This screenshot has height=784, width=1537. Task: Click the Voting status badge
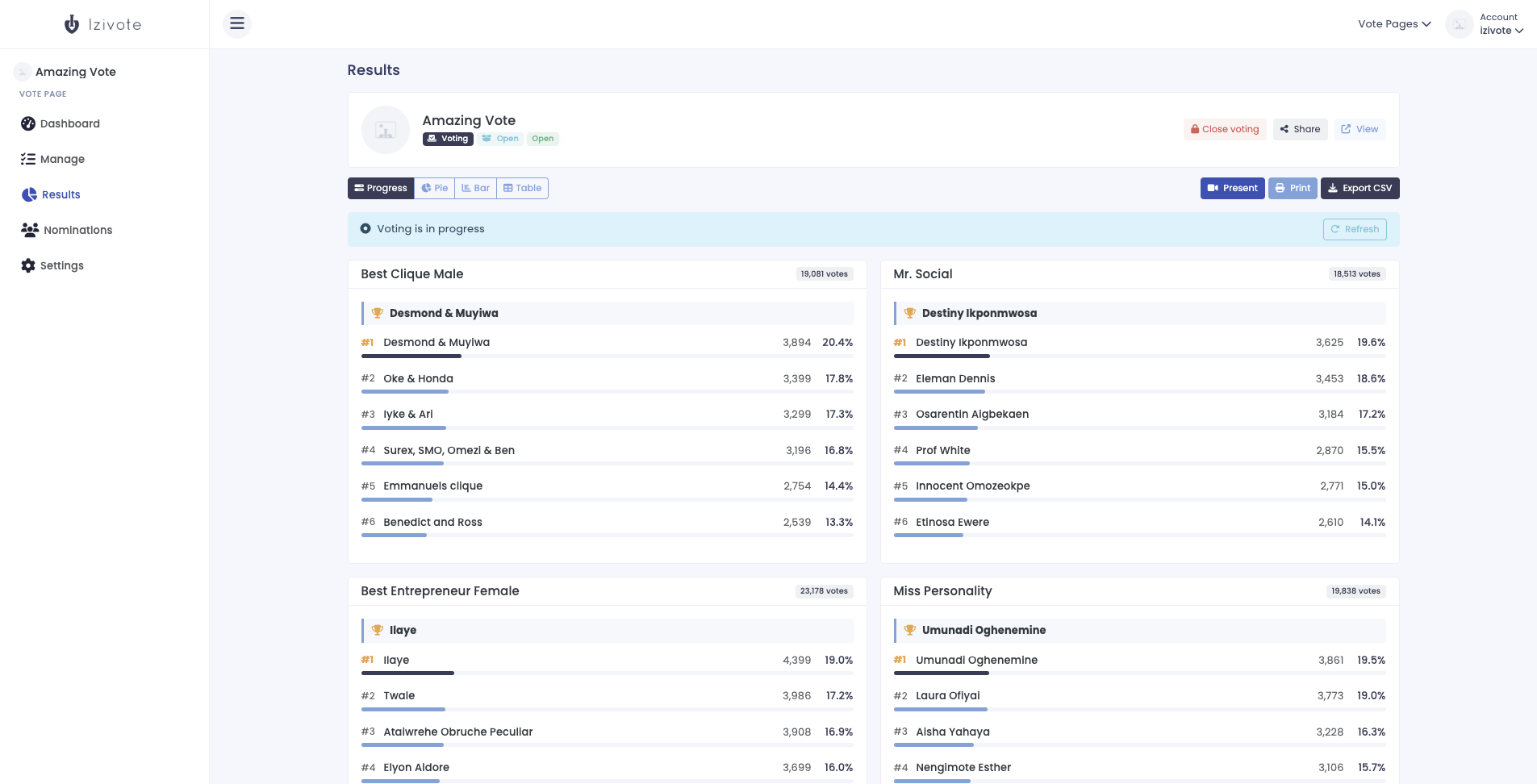[448, 139]
